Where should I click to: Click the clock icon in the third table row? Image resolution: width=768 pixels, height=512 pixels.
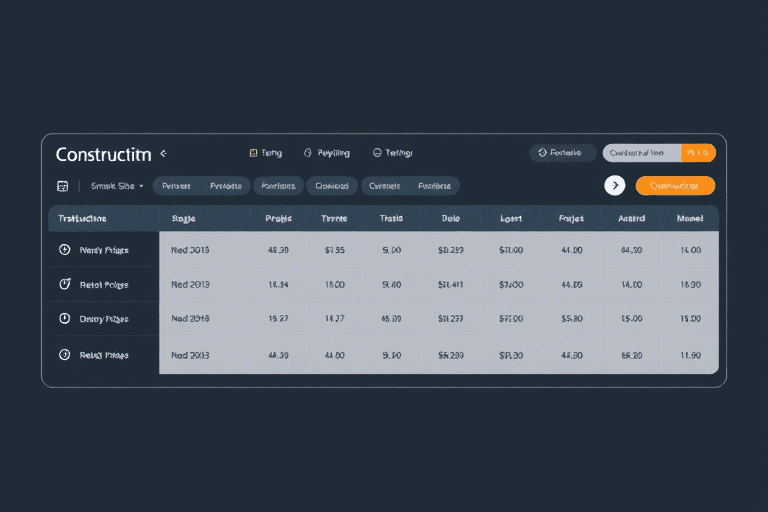pos(65,320)
